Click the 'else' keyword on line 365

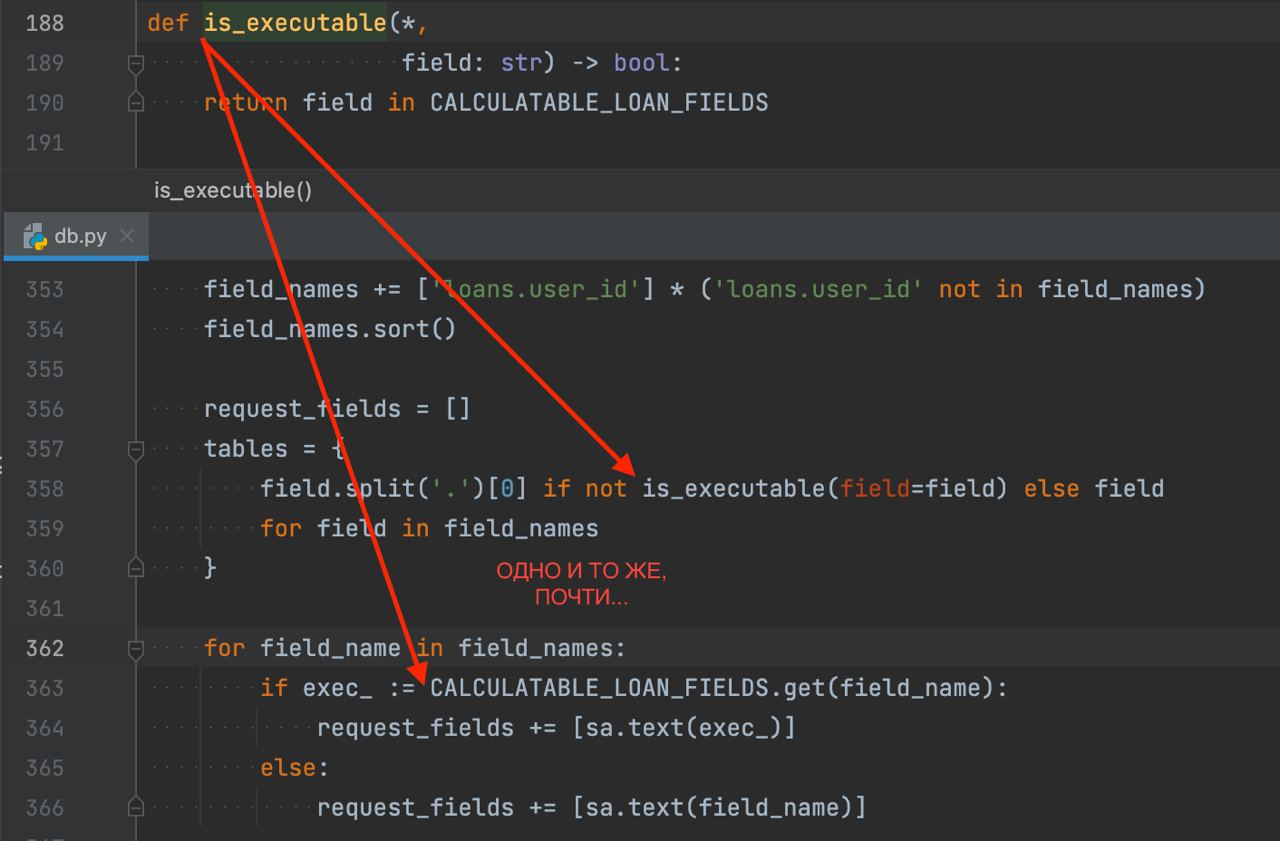pyautogui.click(x=288, y=767)
